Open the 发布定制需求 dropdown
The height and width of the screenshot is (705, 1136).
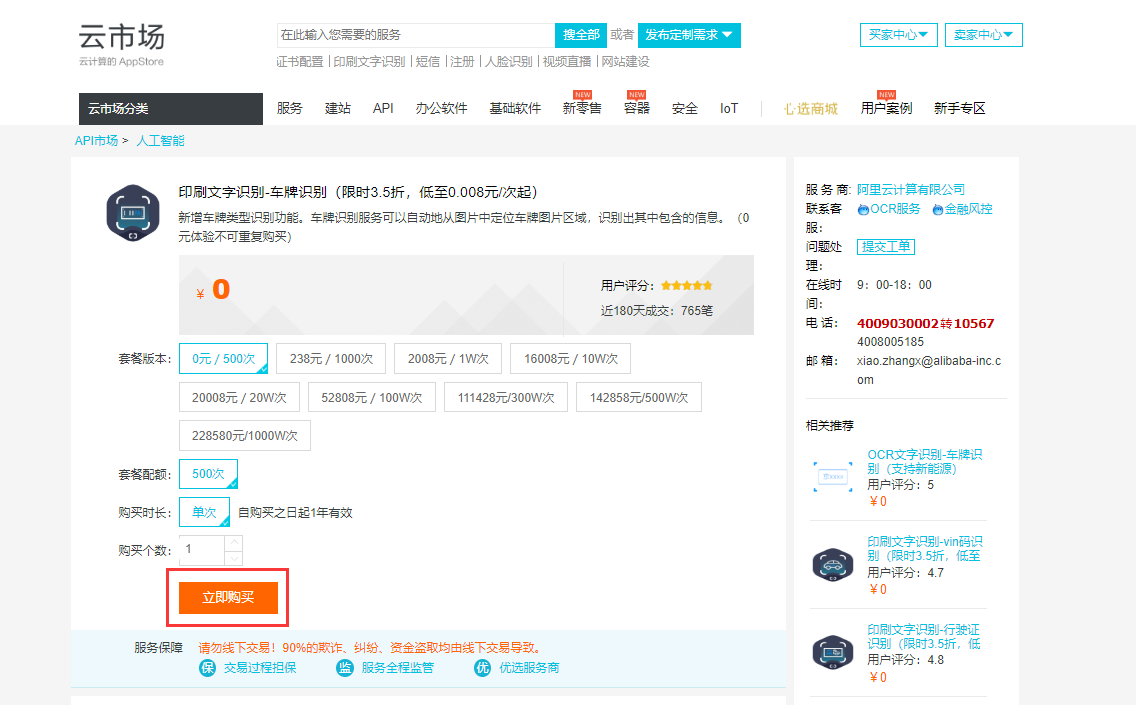pyautogui.click(x=689, y=35)
